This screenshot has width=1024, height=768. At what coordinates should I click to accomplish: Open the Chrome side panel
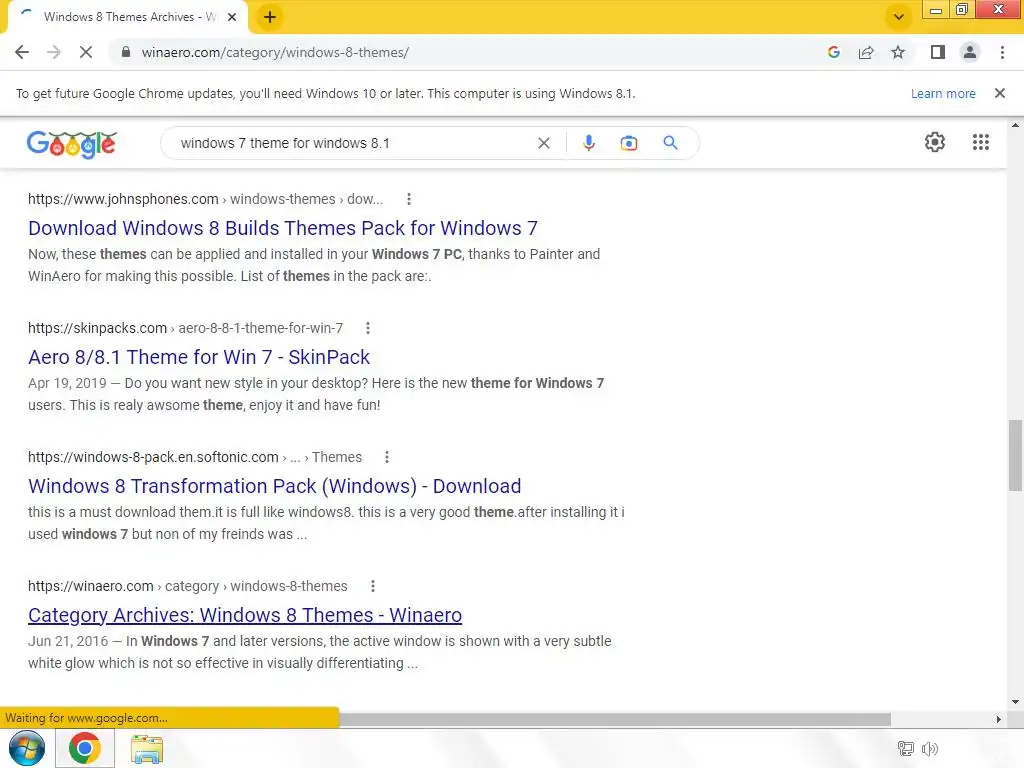click(x=938, y=52)
